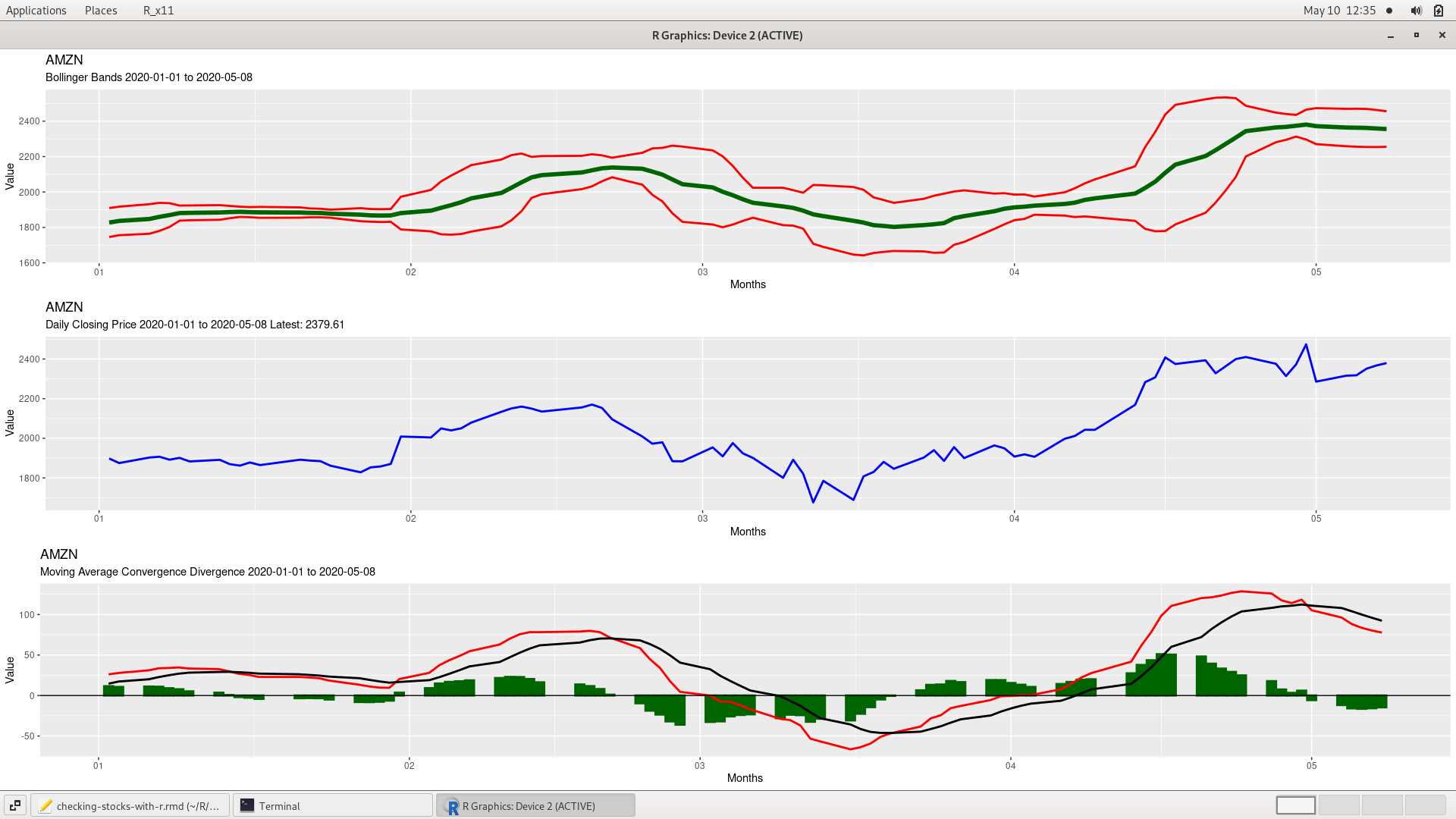Maximize the R Graphics window
This screenshot has height=819, width=1456.
coord(1417,36)
